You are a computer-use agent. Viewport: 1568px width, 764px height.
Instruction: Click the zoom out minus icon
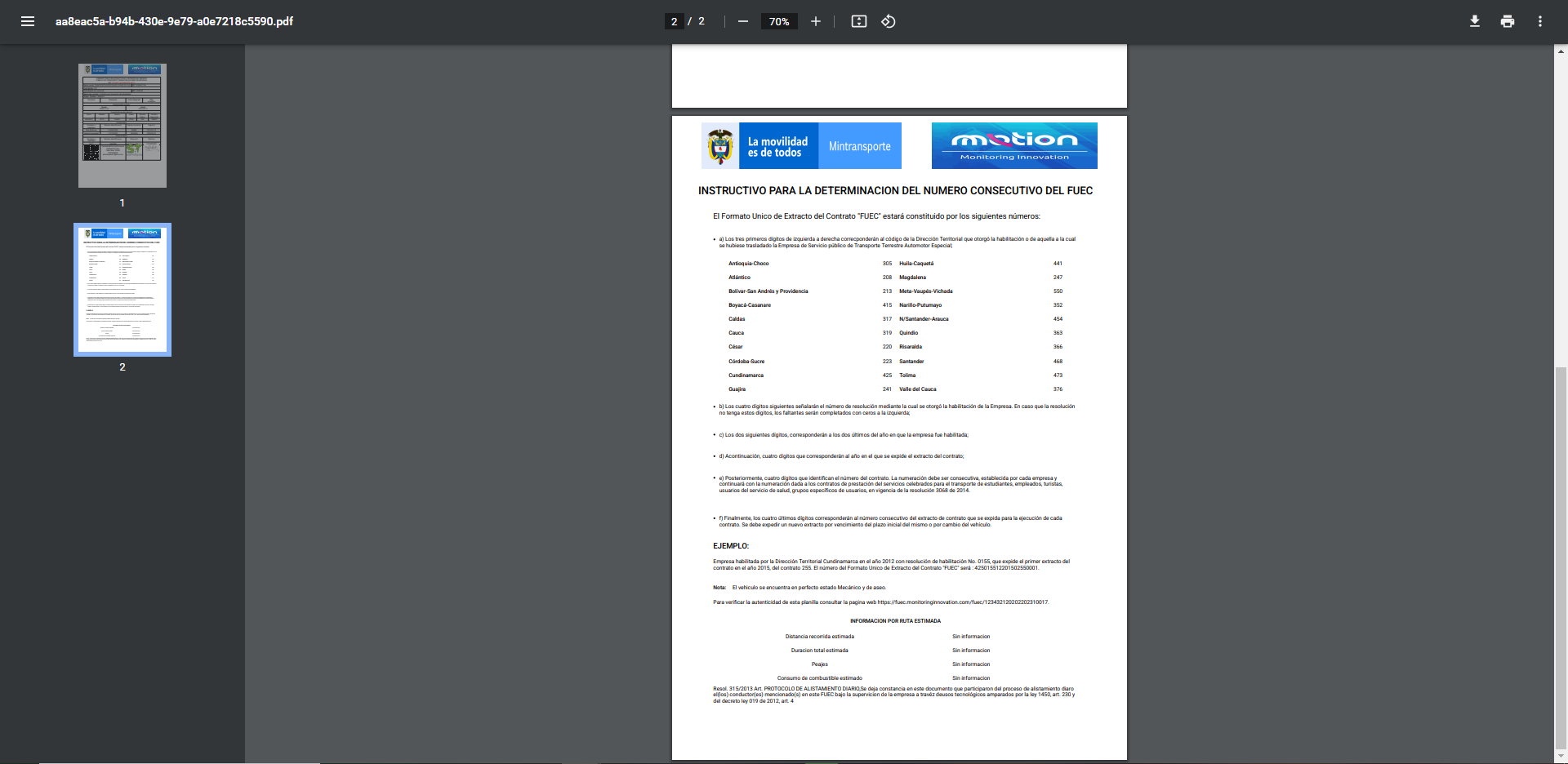(742, 21)
